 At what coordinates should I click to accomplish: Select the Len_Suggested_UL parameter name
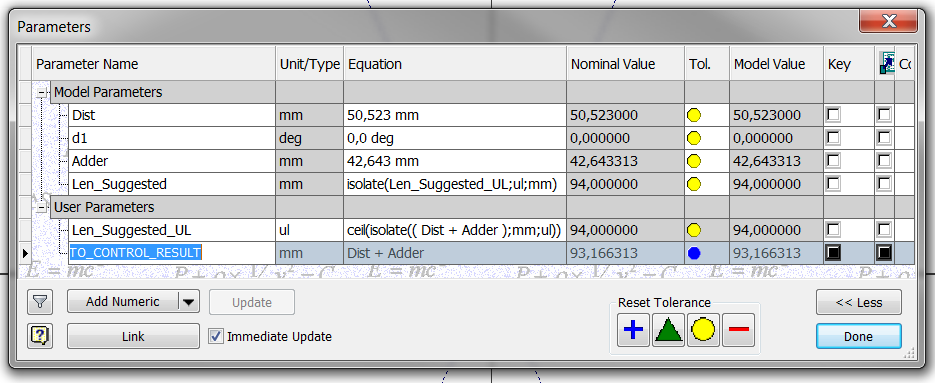[x=172, y=230]
